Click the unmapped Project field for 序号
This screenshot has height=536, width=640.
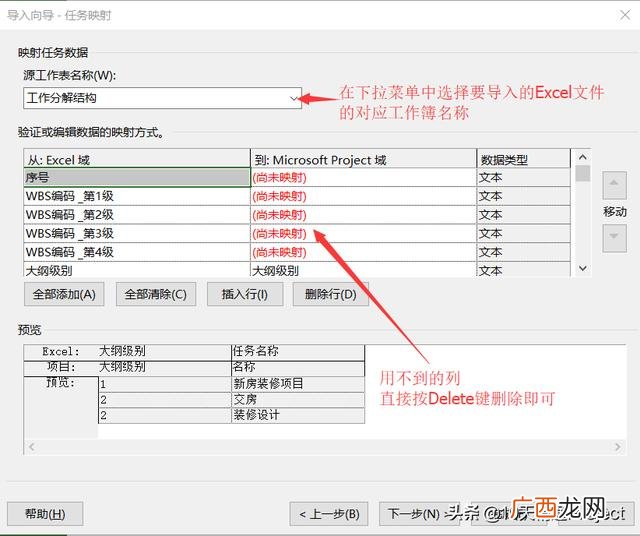click(x=364, y=178)
